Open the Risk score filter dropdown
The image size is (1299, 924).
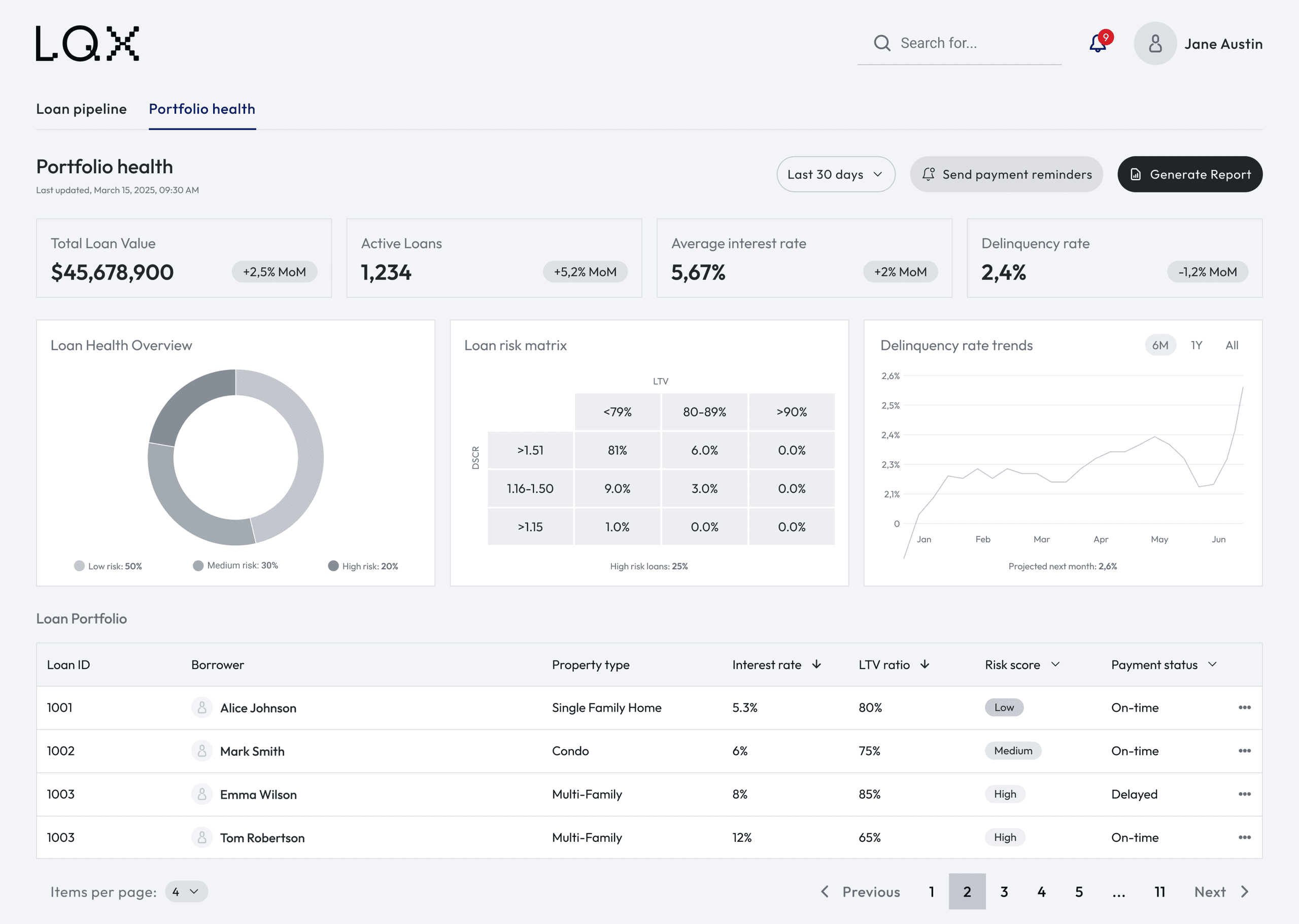1055,664
